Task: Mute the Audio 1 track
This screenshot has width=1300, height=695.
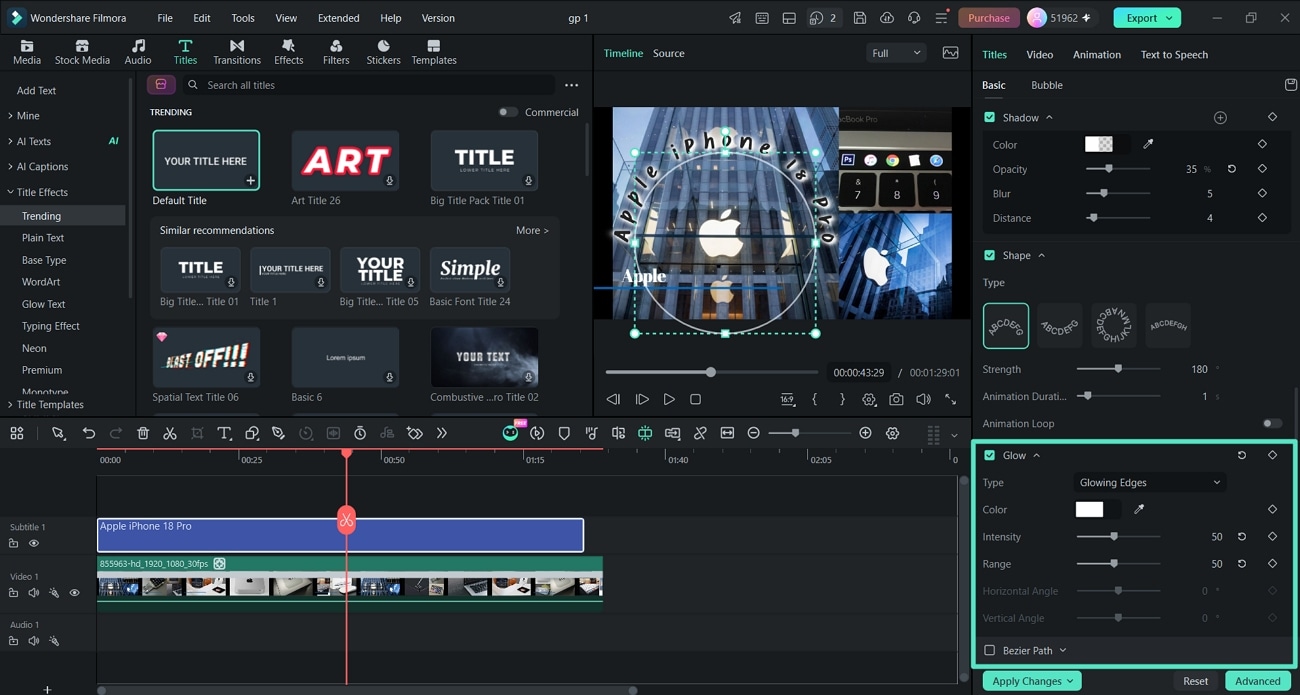Action: pyautogui.click(x=34, y=641)
